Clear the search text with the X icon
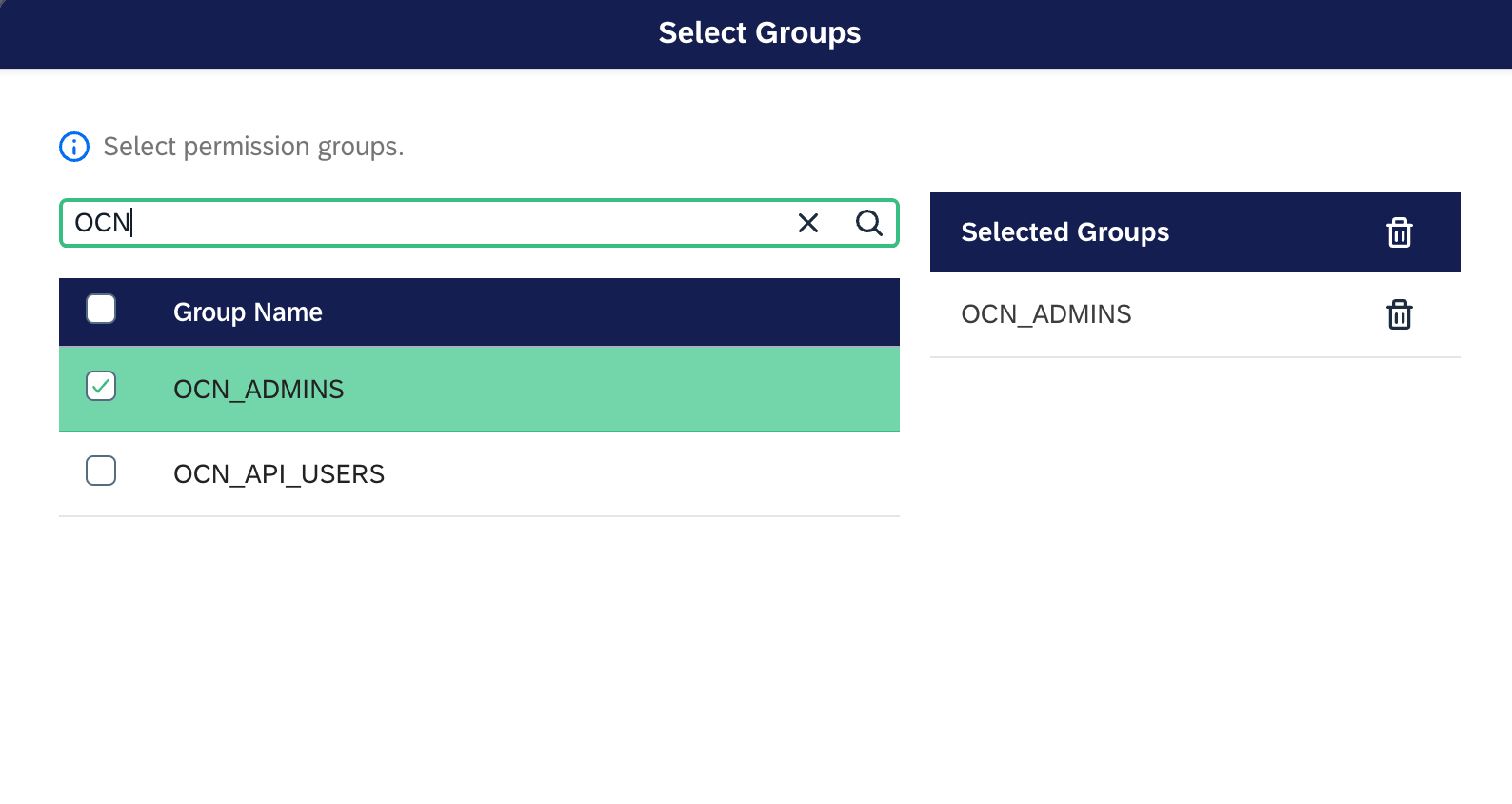The width and height of the screenshot is (1512, 804). tap(807, 223)
